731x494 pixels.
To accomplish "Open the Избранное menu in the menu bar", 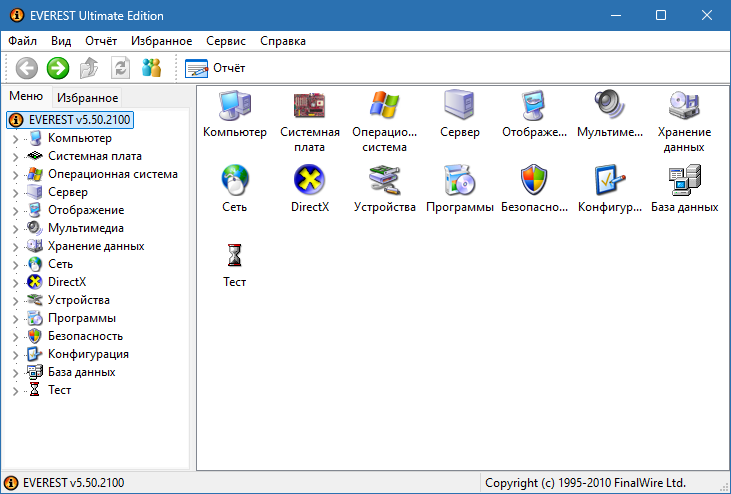I will point(161,41).
